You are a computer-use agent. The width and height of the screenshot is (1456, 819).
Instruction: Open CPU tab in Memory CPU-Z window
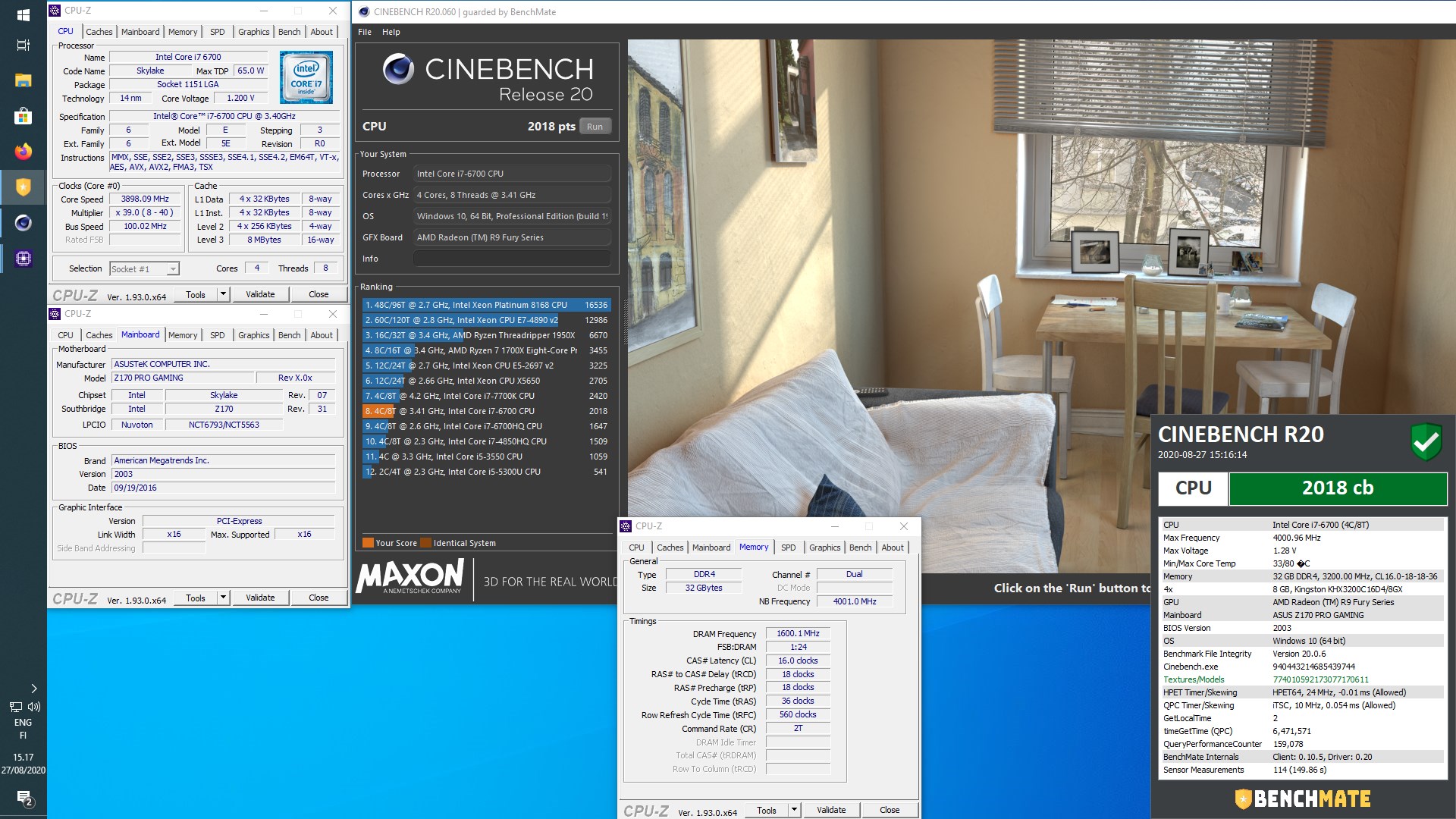(x=636, y=548)
